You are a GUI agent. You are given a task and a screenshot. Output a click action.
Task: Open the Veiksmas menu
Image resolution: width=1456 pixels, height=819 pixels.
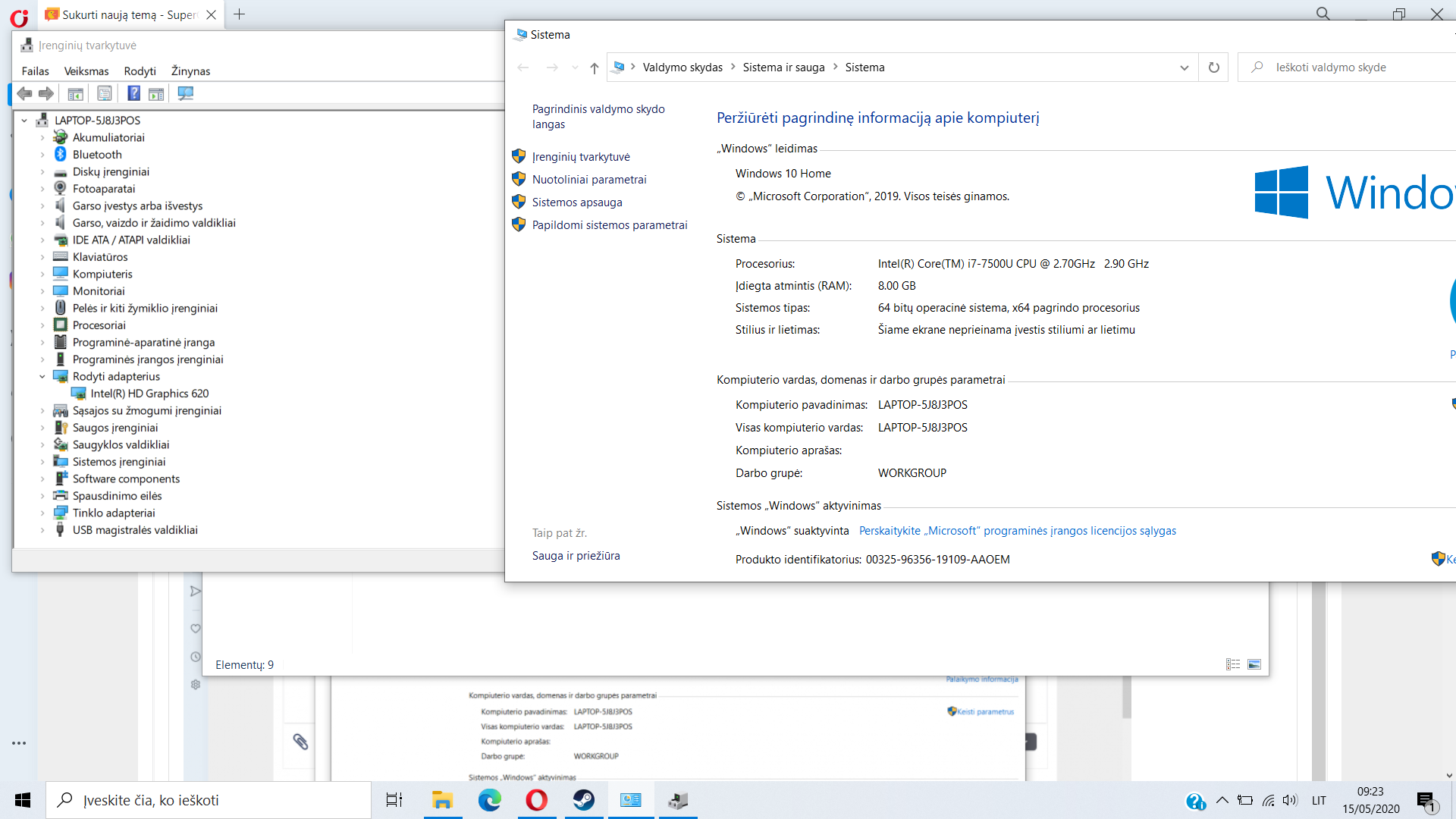point(86,71)
